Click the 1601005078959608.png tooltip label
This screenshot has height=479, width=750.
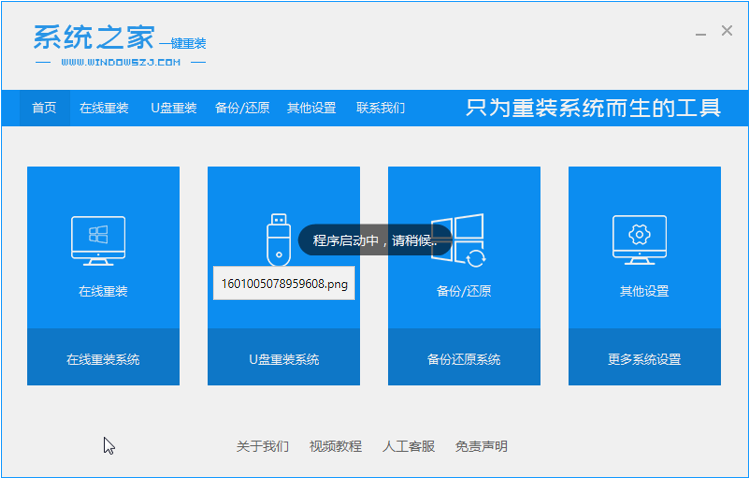tap(284, 283)
